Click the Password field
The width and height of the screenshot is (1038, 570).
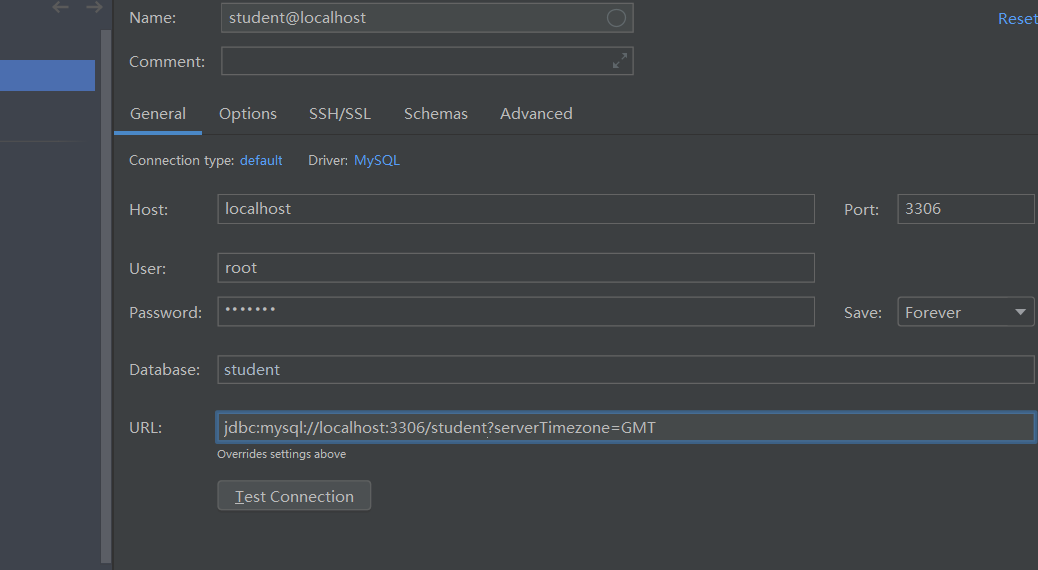(516, 311)
